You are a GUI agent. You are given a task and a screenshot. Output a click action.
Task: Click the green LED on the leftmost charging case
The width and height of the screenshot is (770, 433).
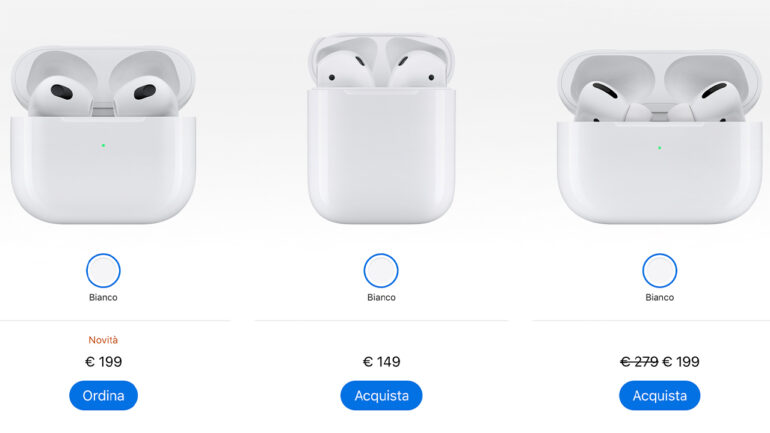(103, 145)
